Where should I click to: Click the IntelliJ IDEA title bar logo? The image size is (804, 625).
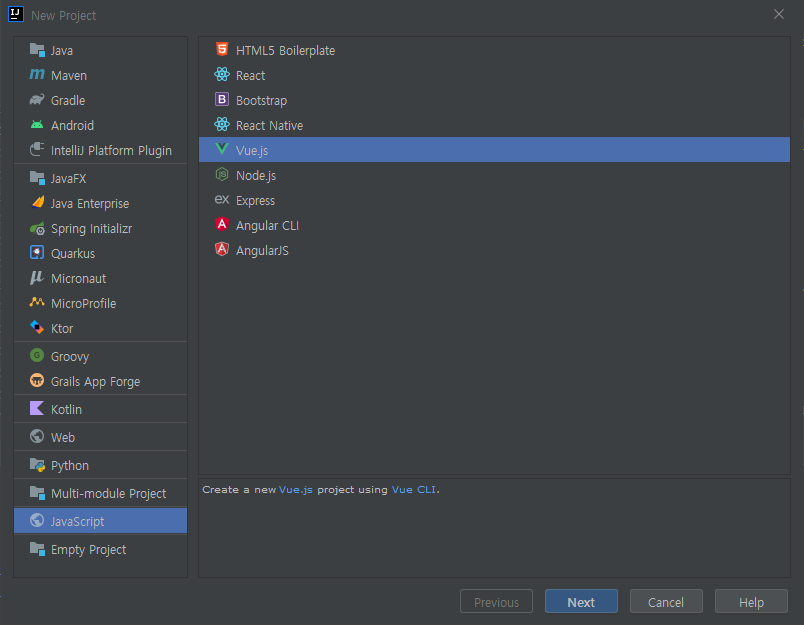[16, 14]
